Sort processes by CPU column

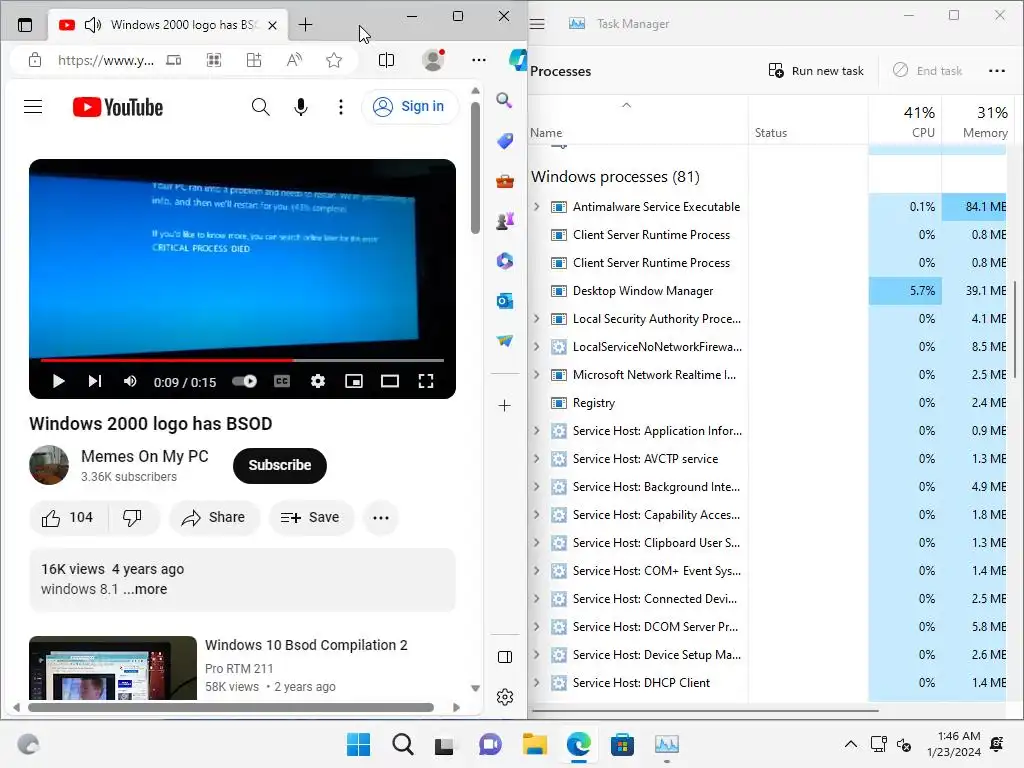905,121
